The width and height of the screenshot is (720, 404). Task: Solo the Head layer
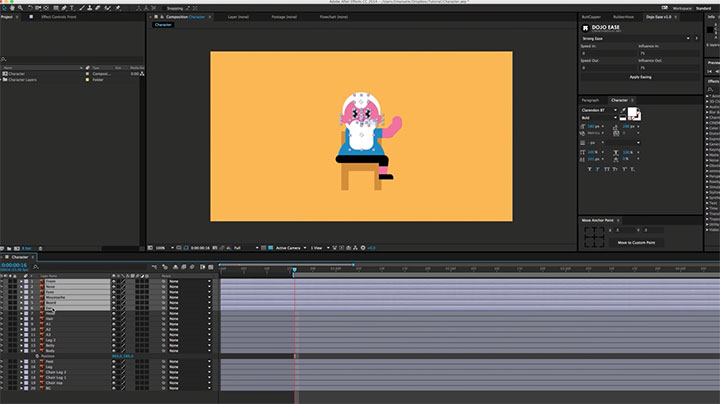coord(10,313)
